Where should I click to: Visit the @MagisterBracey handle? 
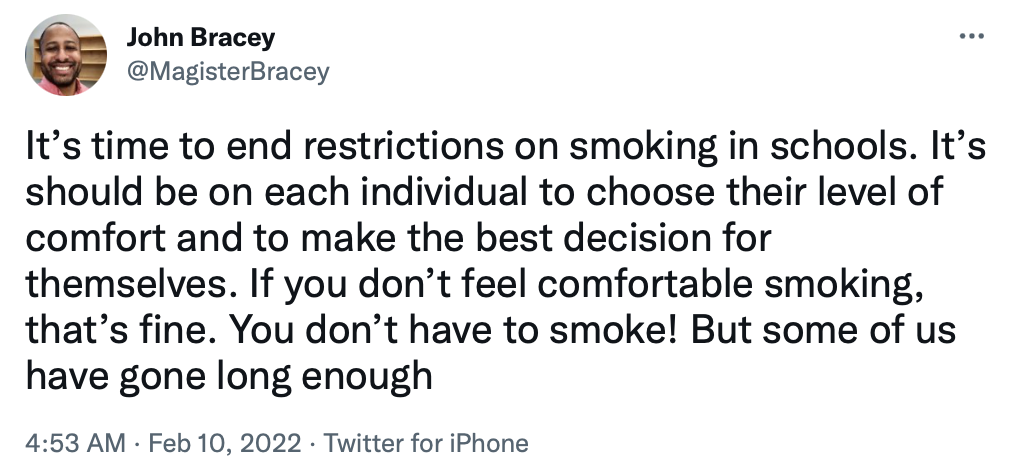point(227,72)
